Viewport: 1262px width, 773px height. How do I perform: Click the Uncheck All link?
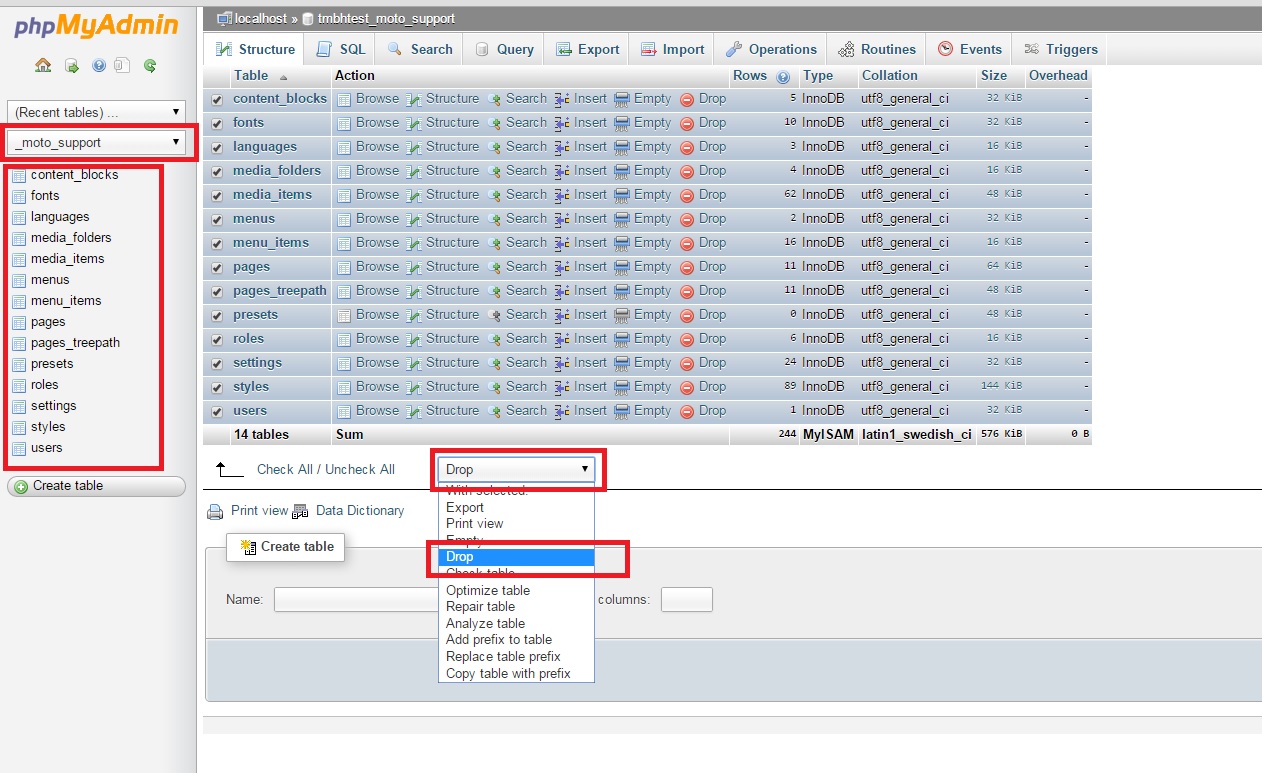pos(360,469)
